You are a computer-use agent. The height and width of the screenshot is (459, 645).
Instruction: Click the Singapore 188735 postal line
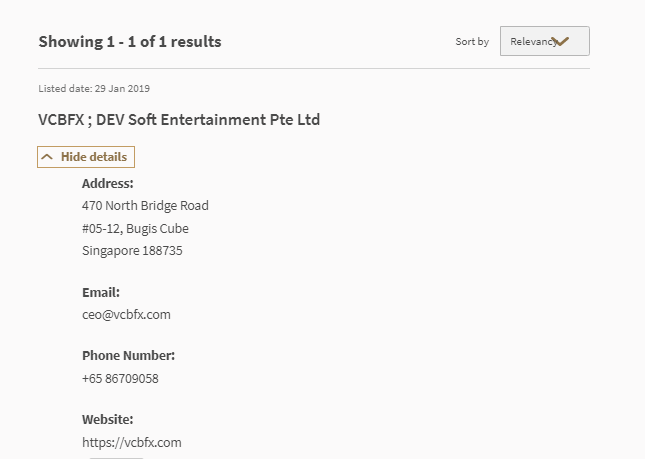click(x=132, y=251)
